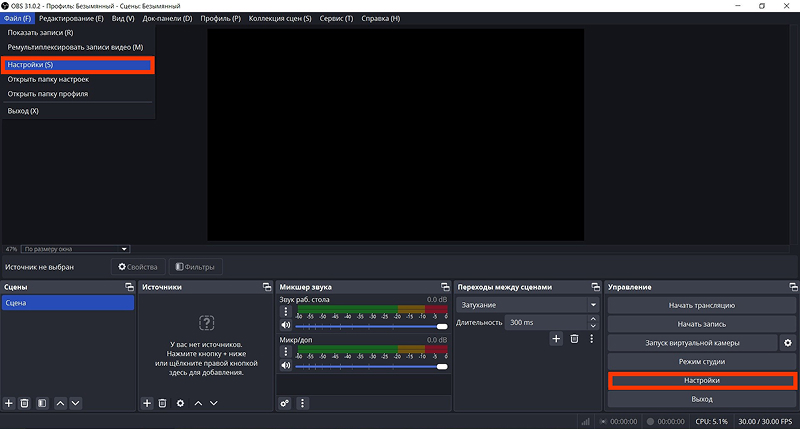Screen dimensions: 800x429
Task: Open virtual camera settings gear icon
Action: pos(788,343)
